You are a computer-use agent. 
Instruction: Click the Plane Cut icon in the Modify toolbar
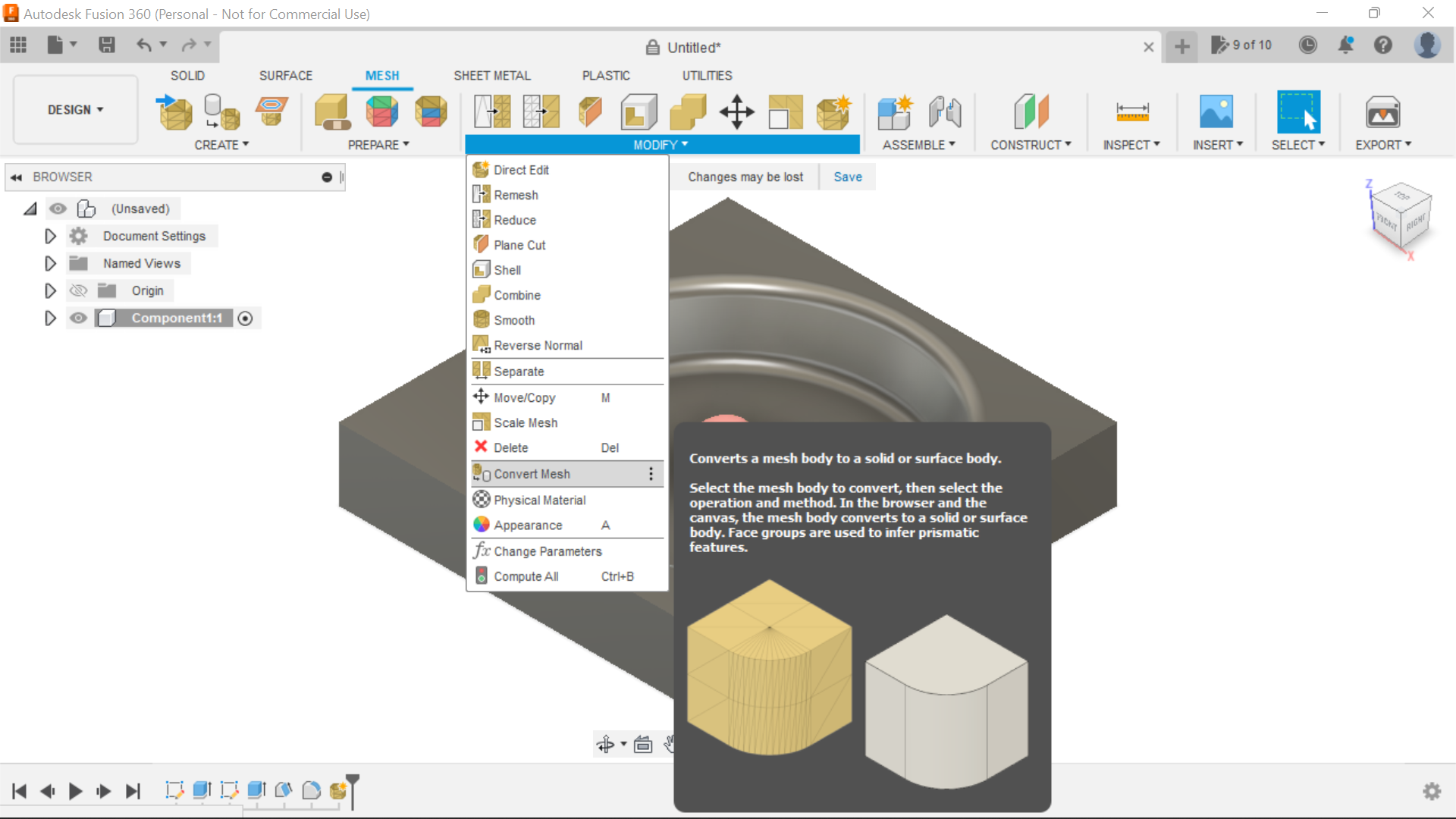tap(591, 111)
